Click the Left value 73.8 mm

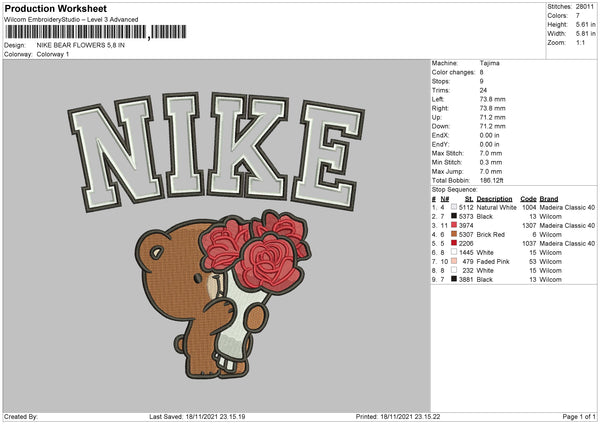[x=492, y=99]
